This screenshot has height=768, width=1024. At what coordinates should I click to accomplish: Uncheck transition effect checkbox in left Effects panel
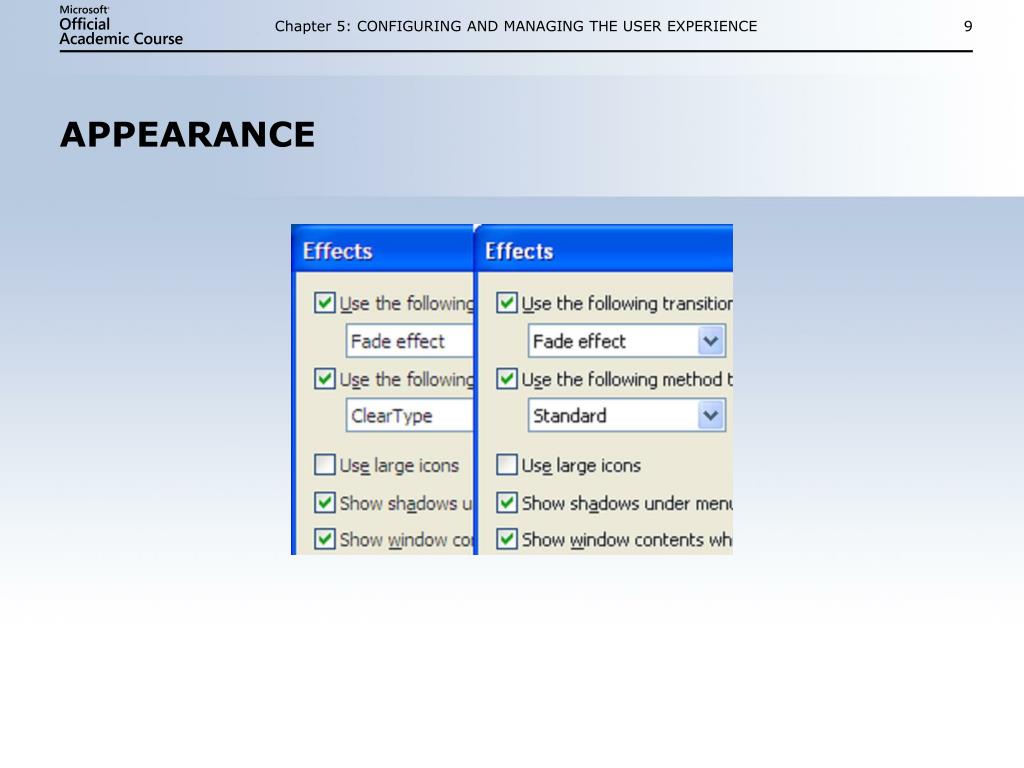point(325,303)
